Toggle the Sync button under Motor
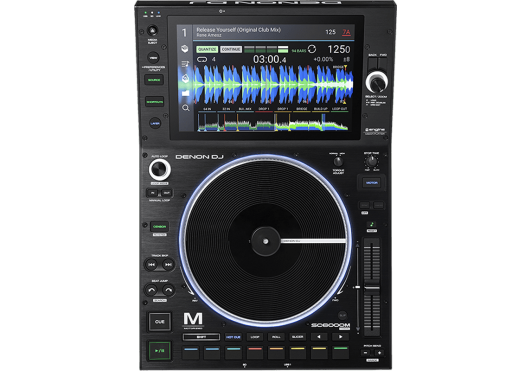The height and width of the screenshot is (371, 530). click(364, 205)
